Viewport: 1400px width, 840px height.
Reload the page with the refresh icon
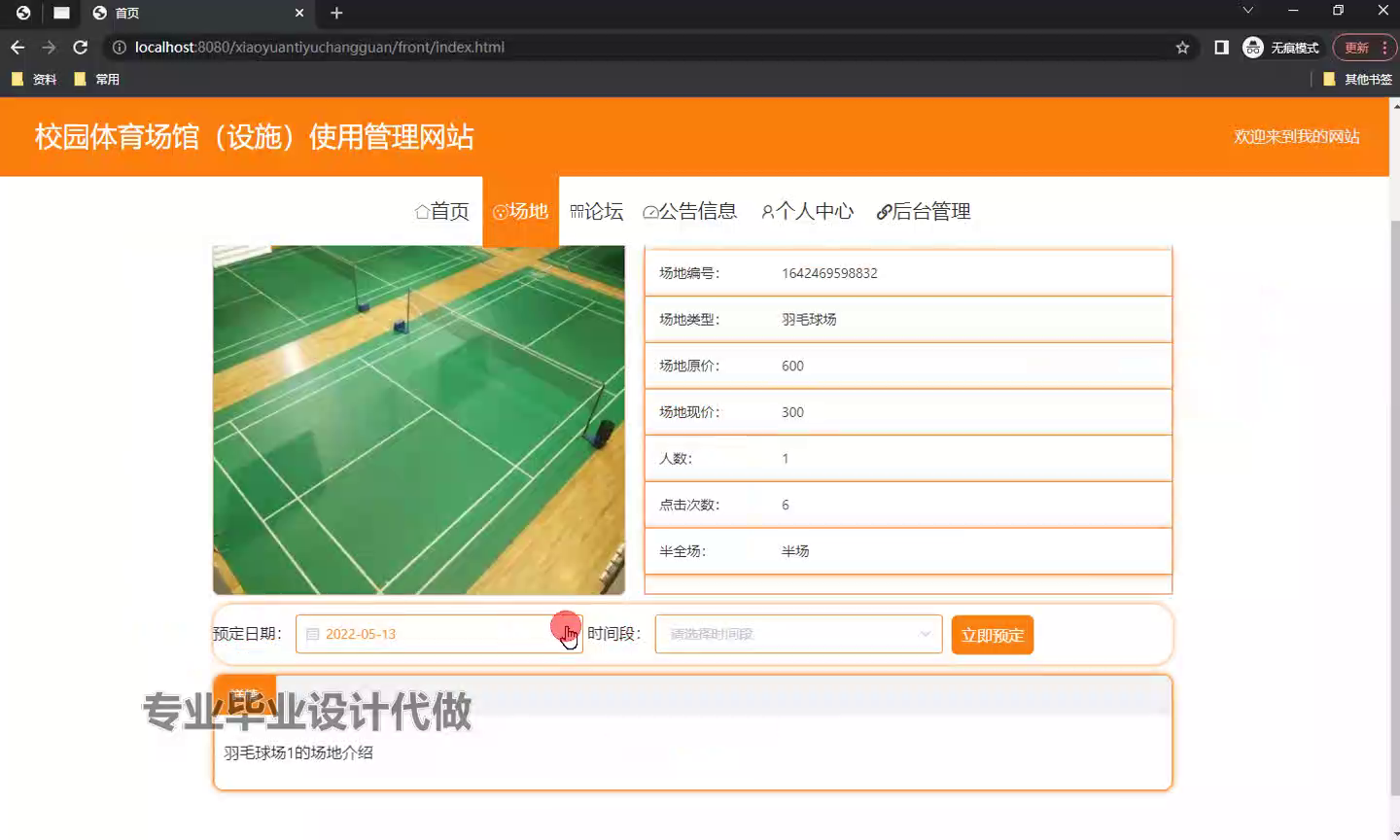coord(81,47)
